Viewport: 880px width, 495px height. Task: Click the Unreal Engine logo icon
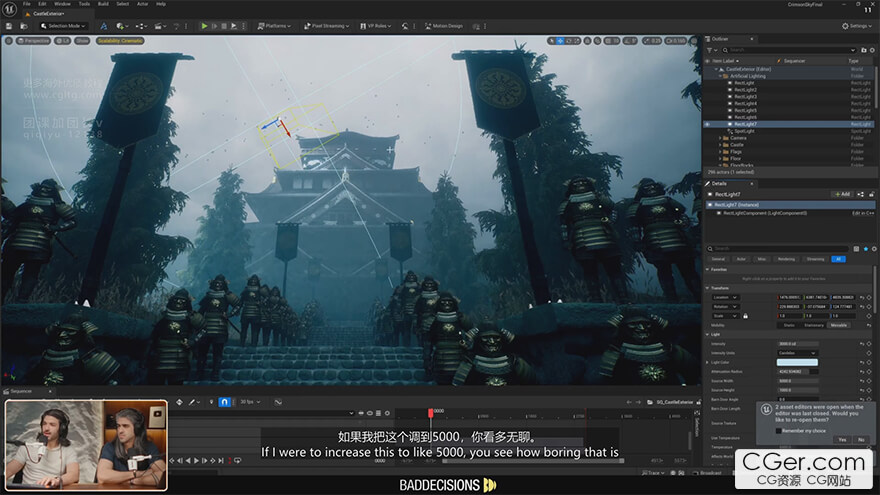tap(10, 8)
